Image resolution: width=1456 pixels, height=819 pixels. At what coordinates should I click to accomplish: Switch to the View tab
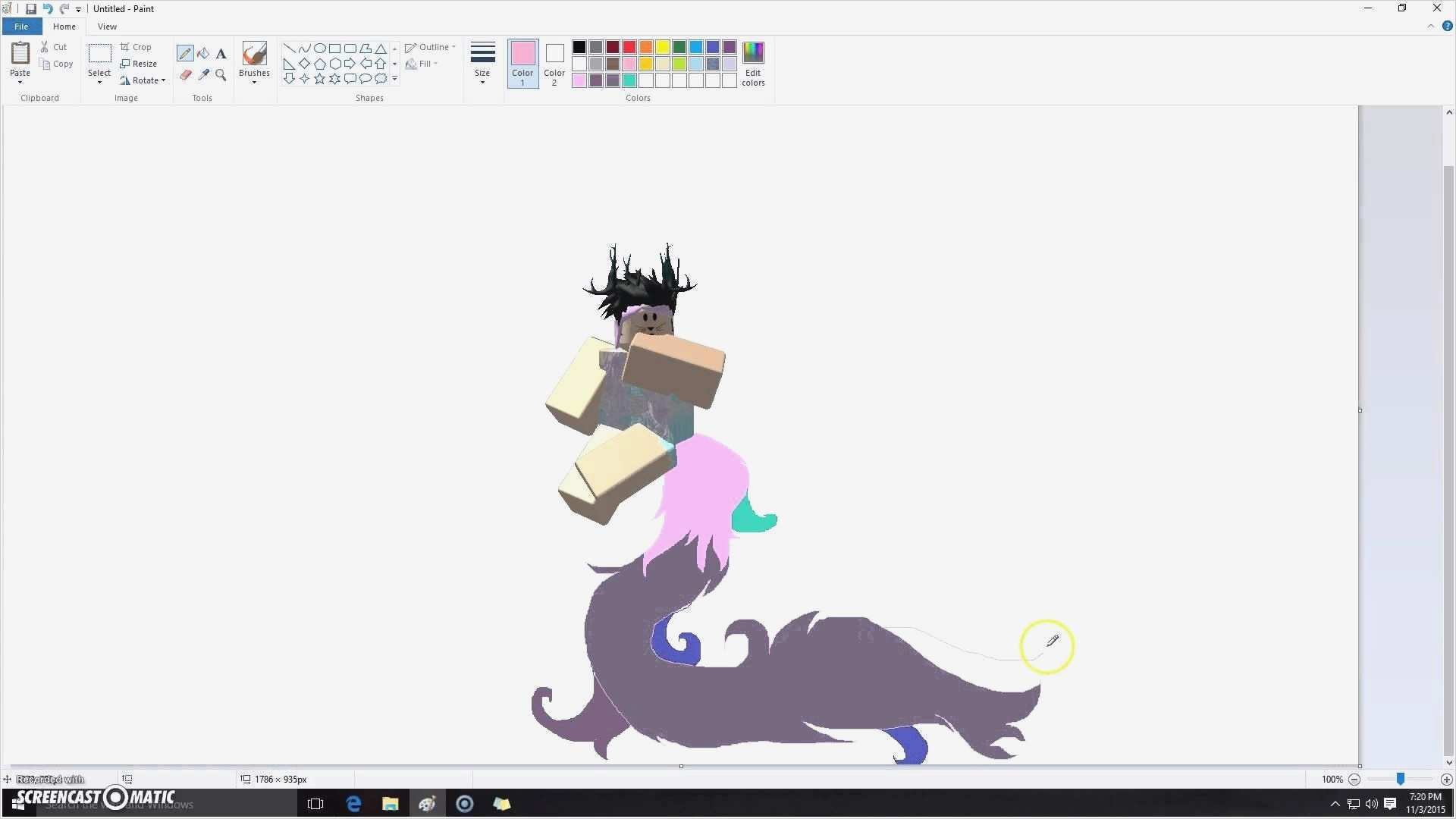[x=107, y=27]
